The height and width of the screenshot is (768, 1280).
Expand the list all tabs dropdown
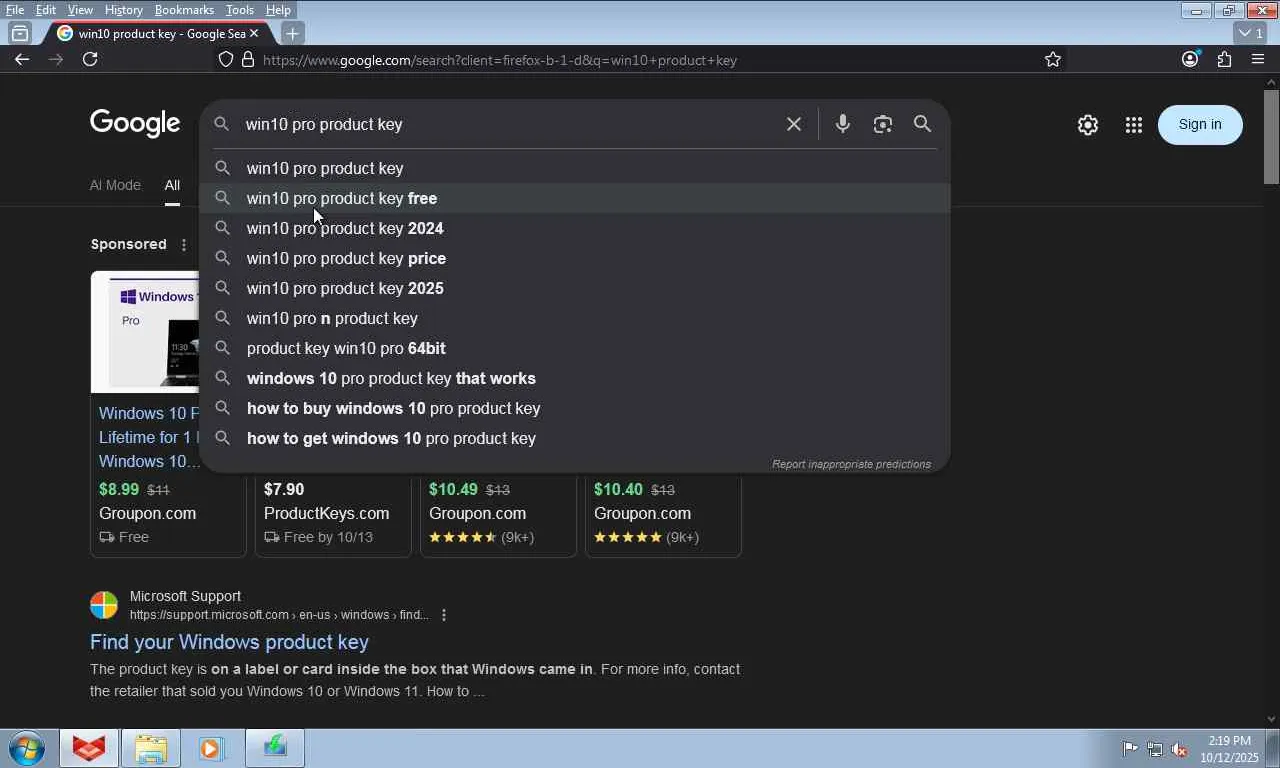[x=1251, y=33]
